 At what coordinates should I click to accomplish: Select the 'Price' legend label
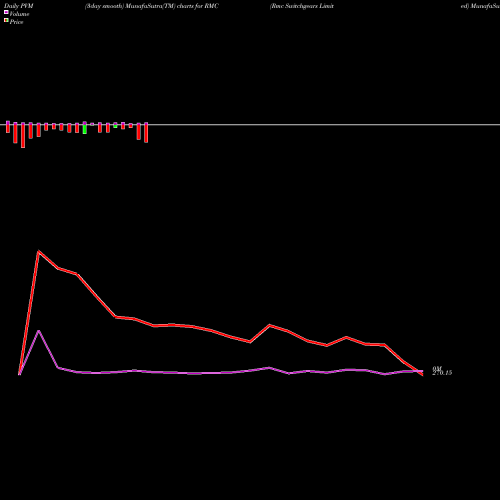pos(16,22)
